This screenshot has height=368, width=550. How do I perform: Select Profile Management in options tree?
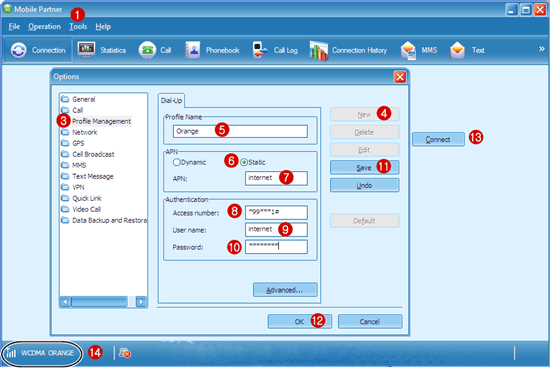point(101,121)
